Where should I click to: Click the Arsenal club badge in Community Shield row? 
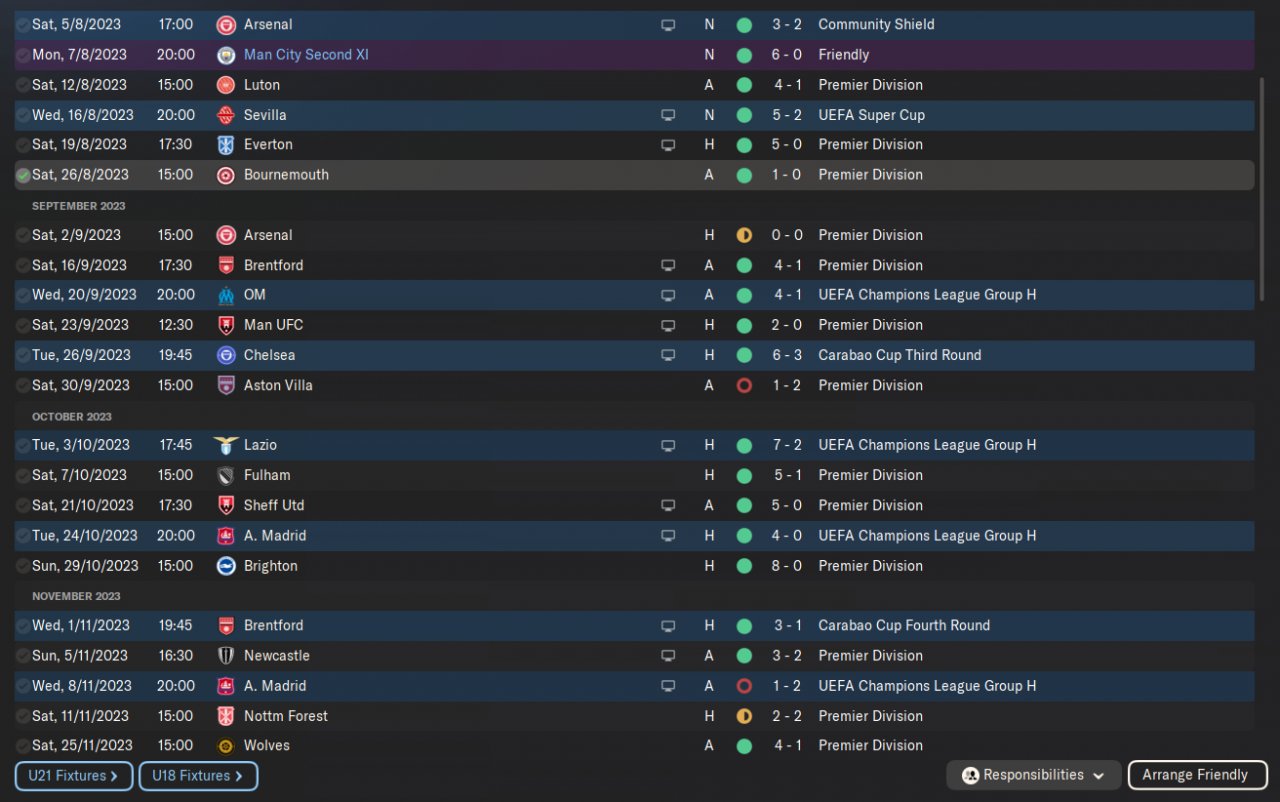(226, 25)
